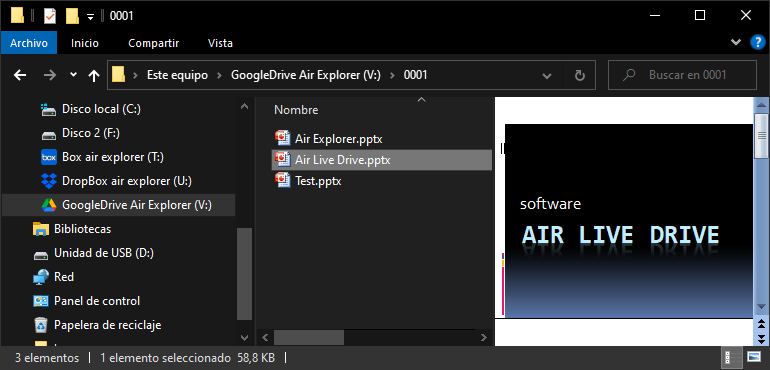This screenshot has height=370, width=770.
Task: Click 0001 in the address path
Action: tap(415, 75)
